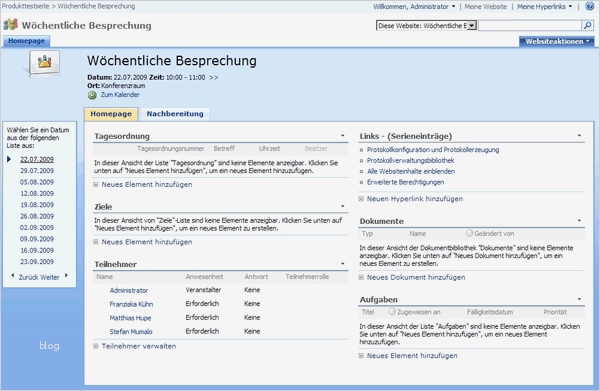Select the yellow Homepage page tab
Screen dimensions: 600x391
point(111,114)
